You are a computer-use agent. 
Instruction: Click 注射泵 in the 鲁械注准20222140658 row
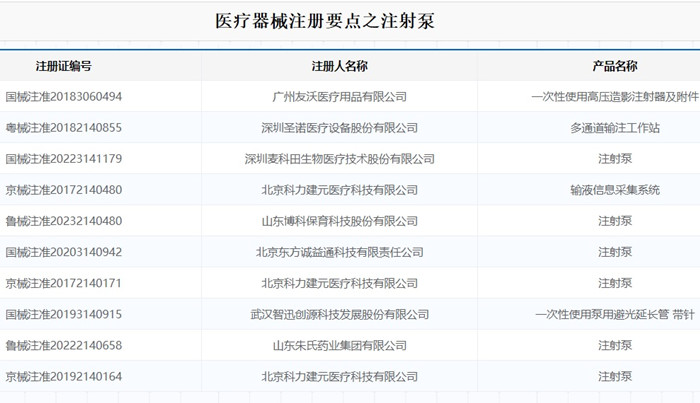pyautogui.click(x=615, y=345)
